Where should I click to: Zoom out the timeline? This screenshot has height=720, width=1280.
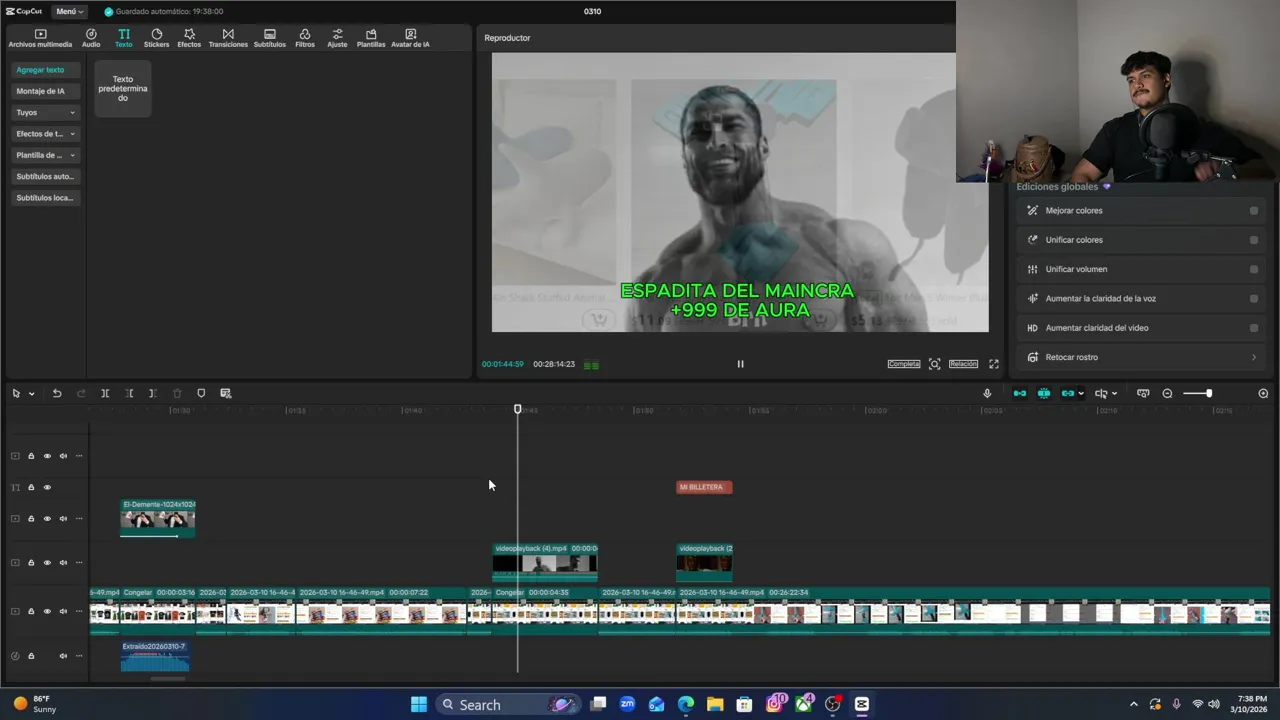[1167, 394]
